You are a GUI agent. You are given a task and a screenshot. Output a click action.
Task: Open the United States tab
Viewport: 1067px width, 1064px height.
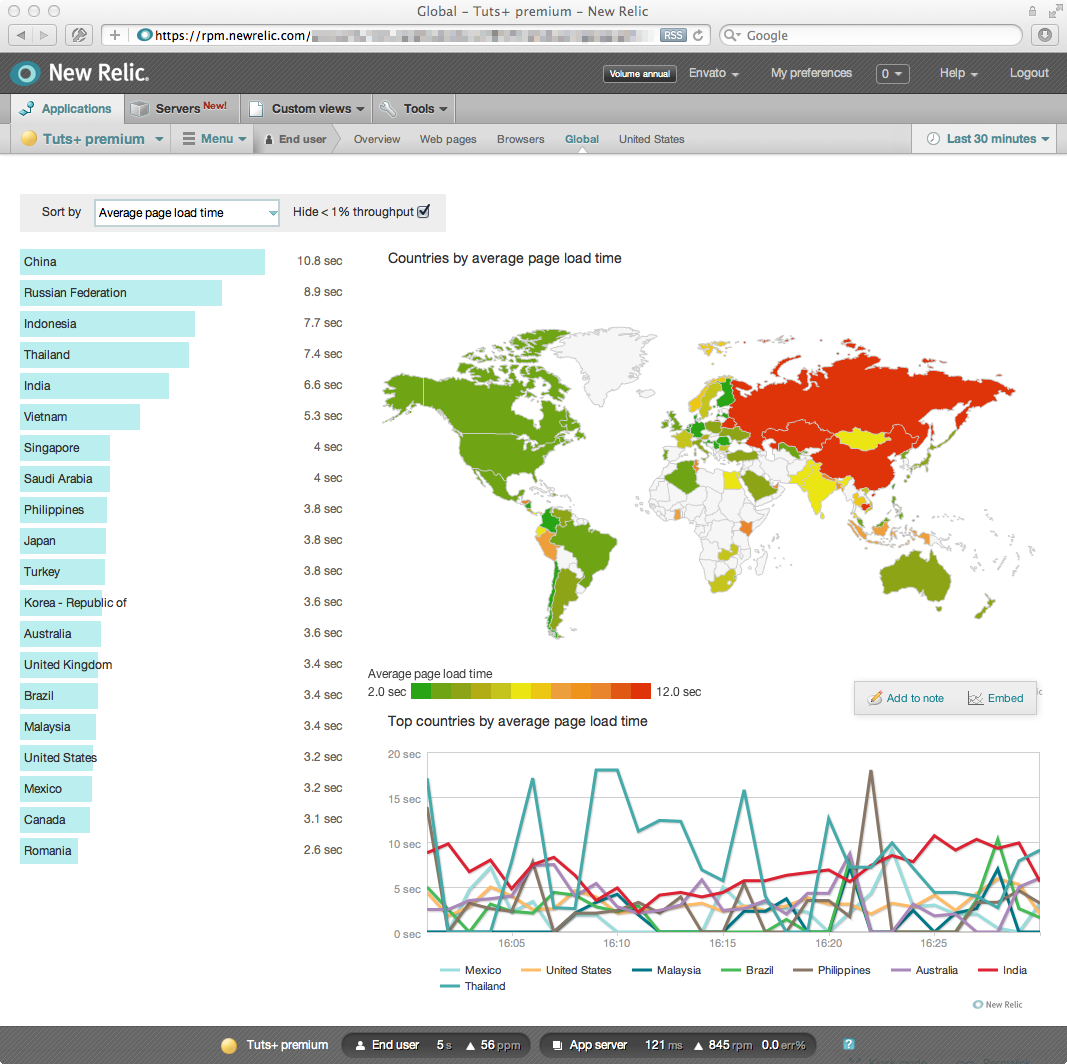click(x=651, y=139)
